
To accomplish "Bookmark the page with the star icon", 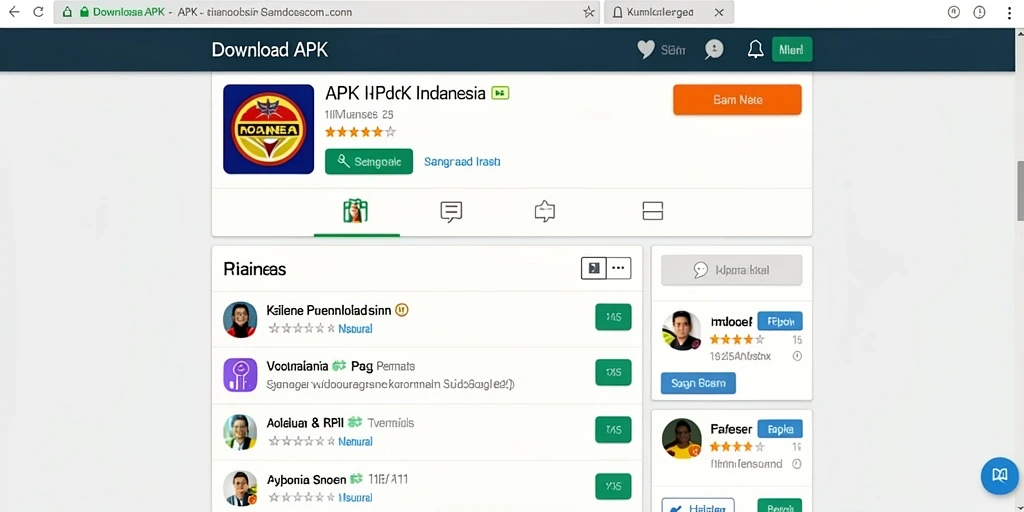I will tap(588, 12).
